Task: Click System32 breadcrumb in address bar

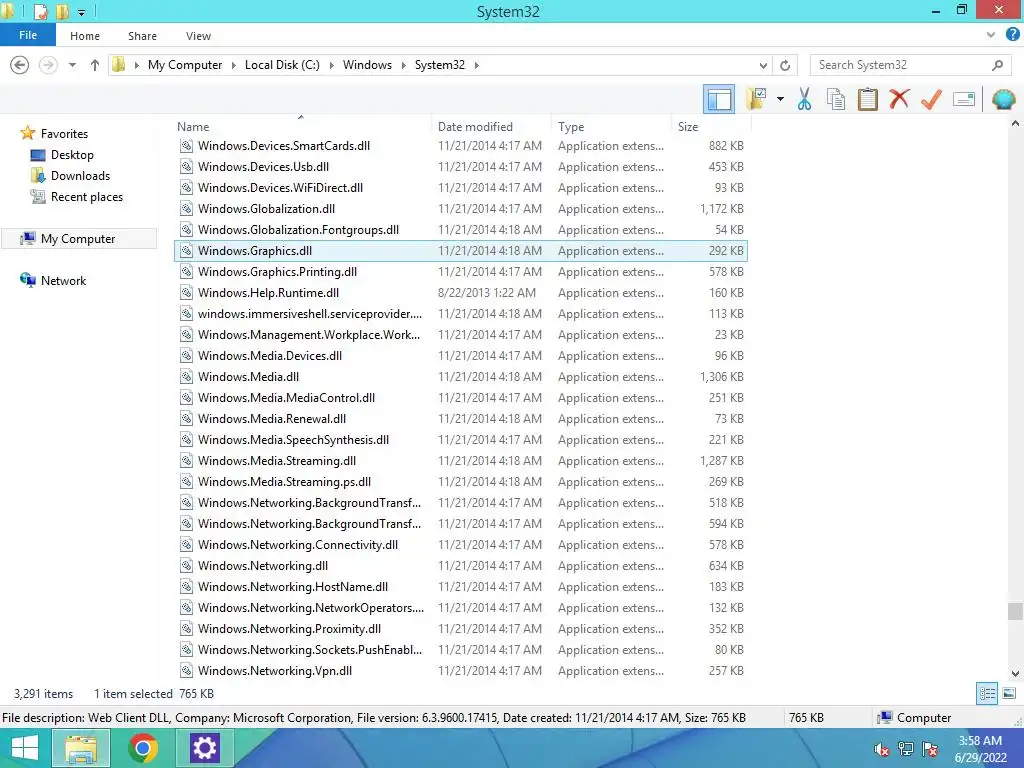Action: click(440, 65)
